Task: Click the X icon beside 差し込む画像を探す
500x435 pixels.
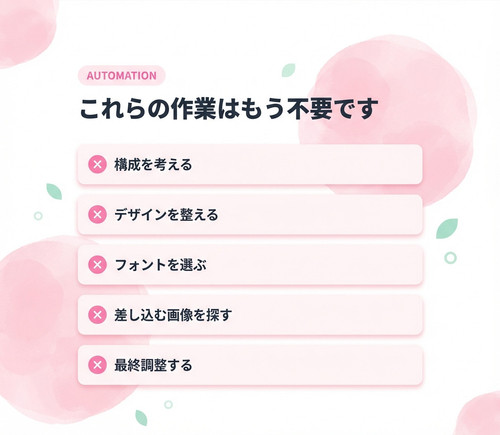Action: [97, 315]
